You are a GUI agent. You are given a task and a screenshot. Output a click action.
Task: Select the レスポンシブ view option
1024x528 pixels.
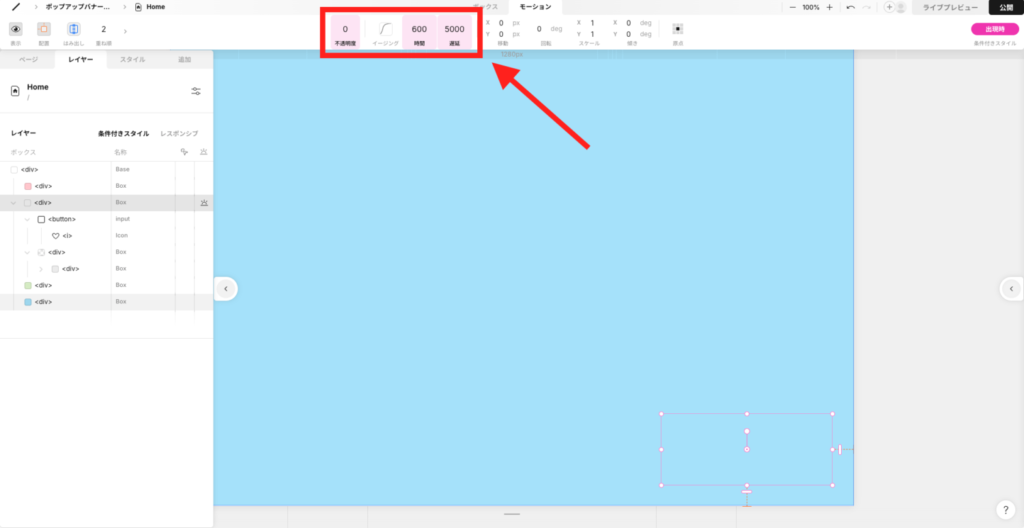point(180,133)
